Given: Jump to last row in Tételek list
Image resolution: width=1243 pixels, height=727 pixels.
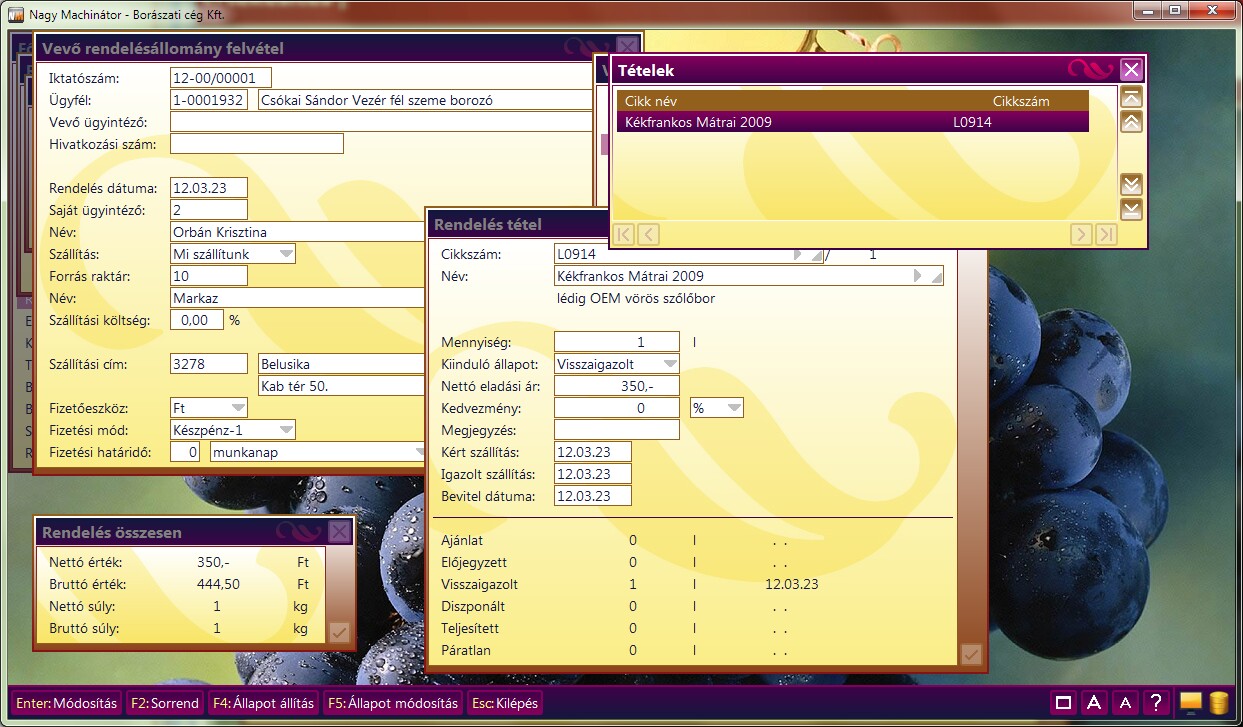Looking at the screenshot, I should pos(1131,209).
